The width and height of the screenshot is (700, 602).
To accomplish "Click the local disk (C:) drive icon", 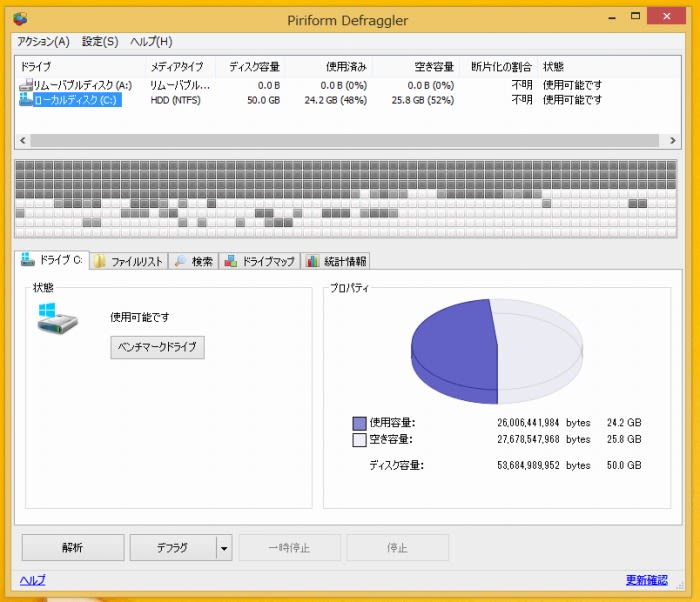I will coord(25,100).
